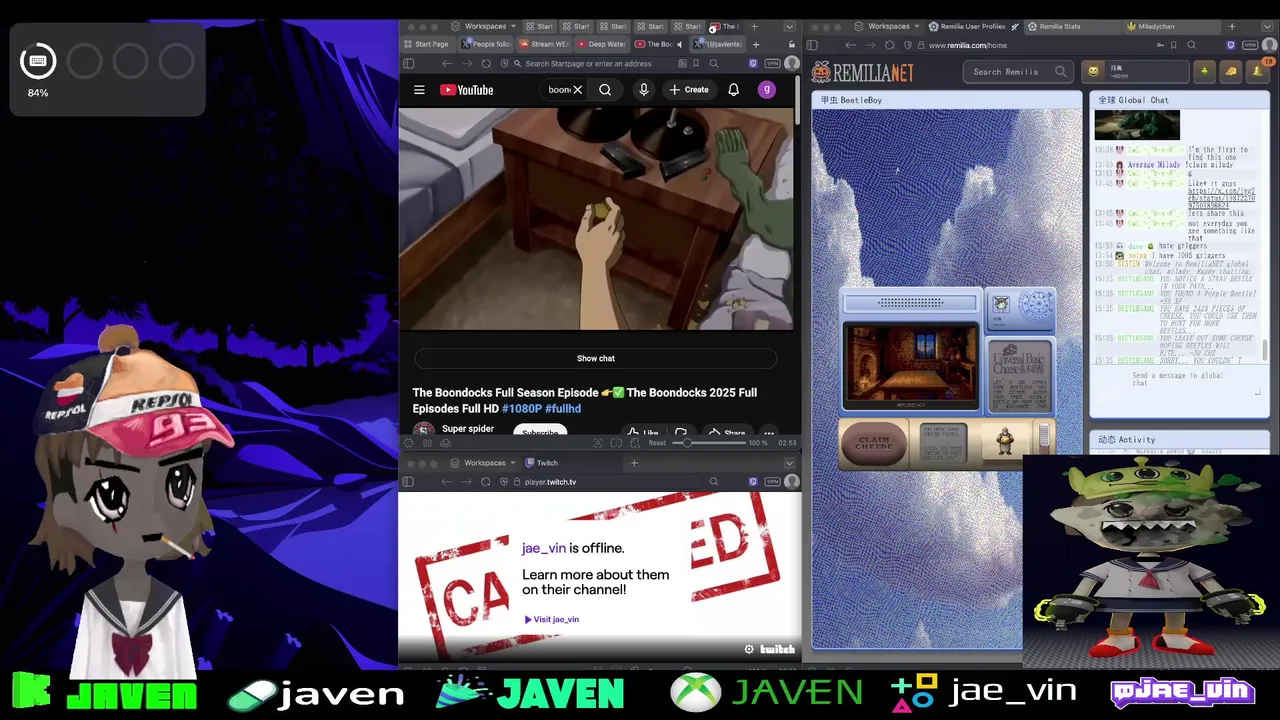Image resolution: width=1280 pixels, height=720 pixels.
Task: Click Reset zoom in status bar
Action: pos(657,443)
